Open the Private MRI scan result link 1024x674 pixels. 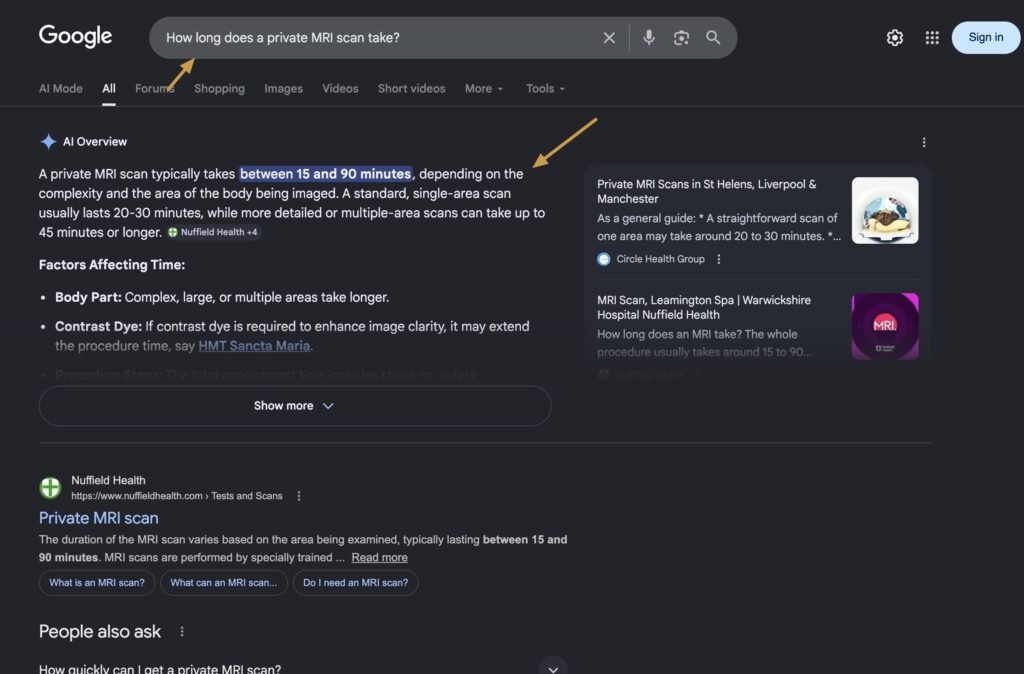click(x=98, y=518)
